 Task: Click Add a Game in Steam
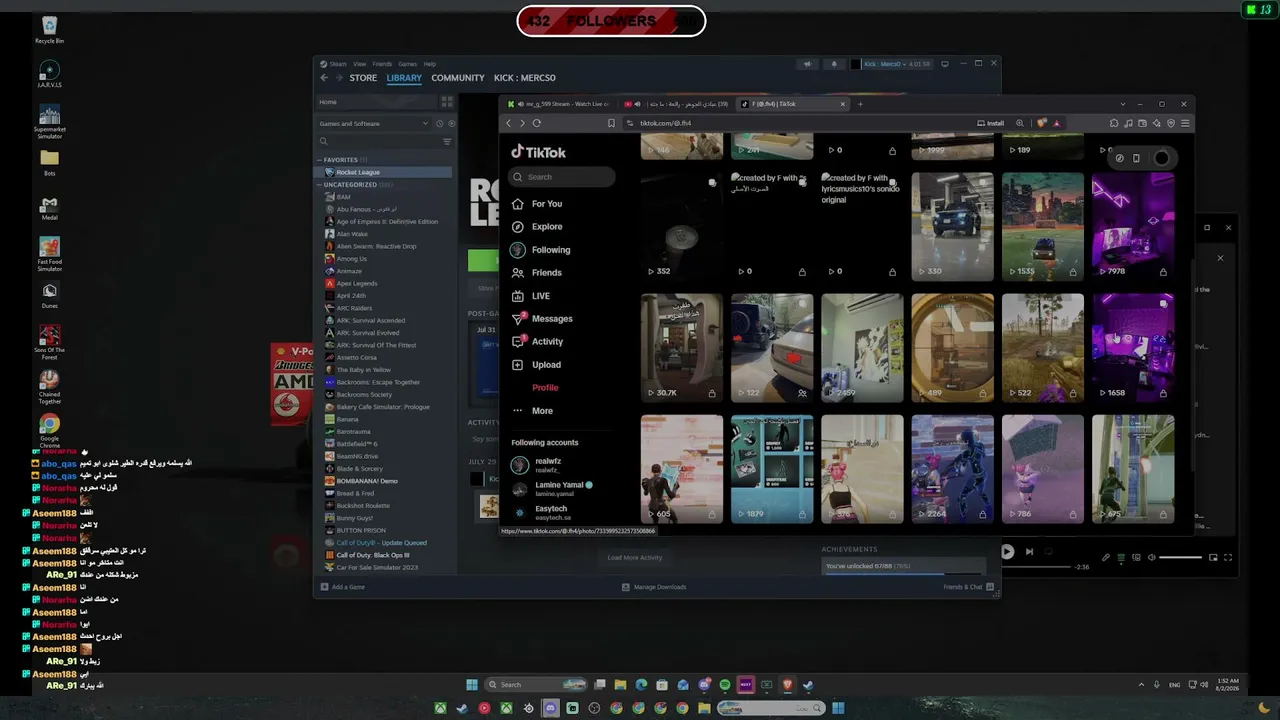click(x=343, y=587)
